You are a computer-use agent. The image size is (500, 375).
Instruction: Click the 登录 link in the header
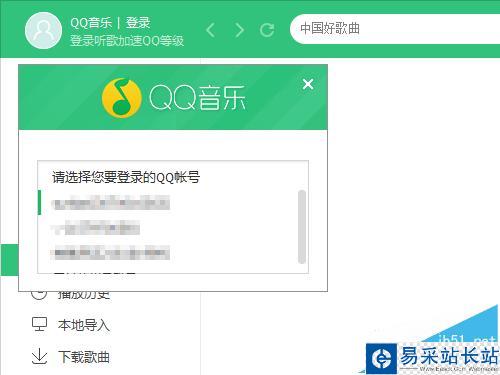(138, 23)
